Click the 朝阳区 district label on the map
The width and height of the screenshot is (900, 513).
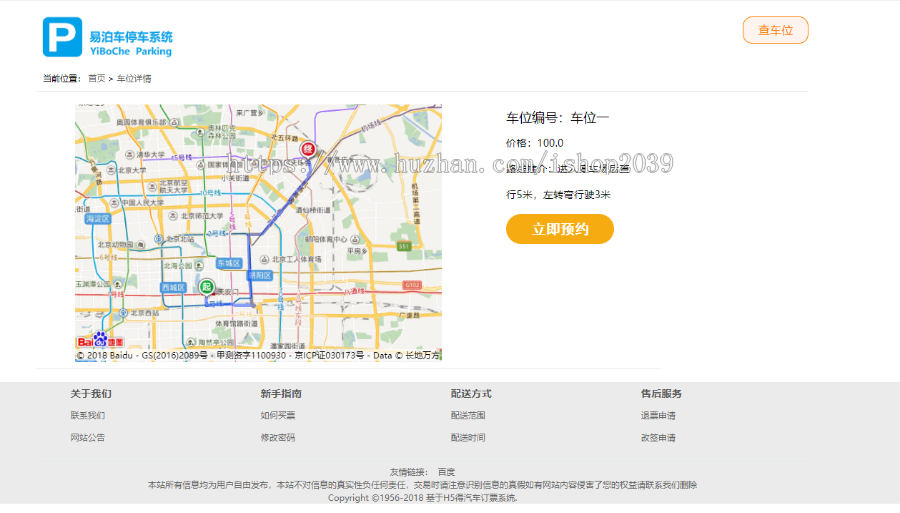(x=259, y=275)
